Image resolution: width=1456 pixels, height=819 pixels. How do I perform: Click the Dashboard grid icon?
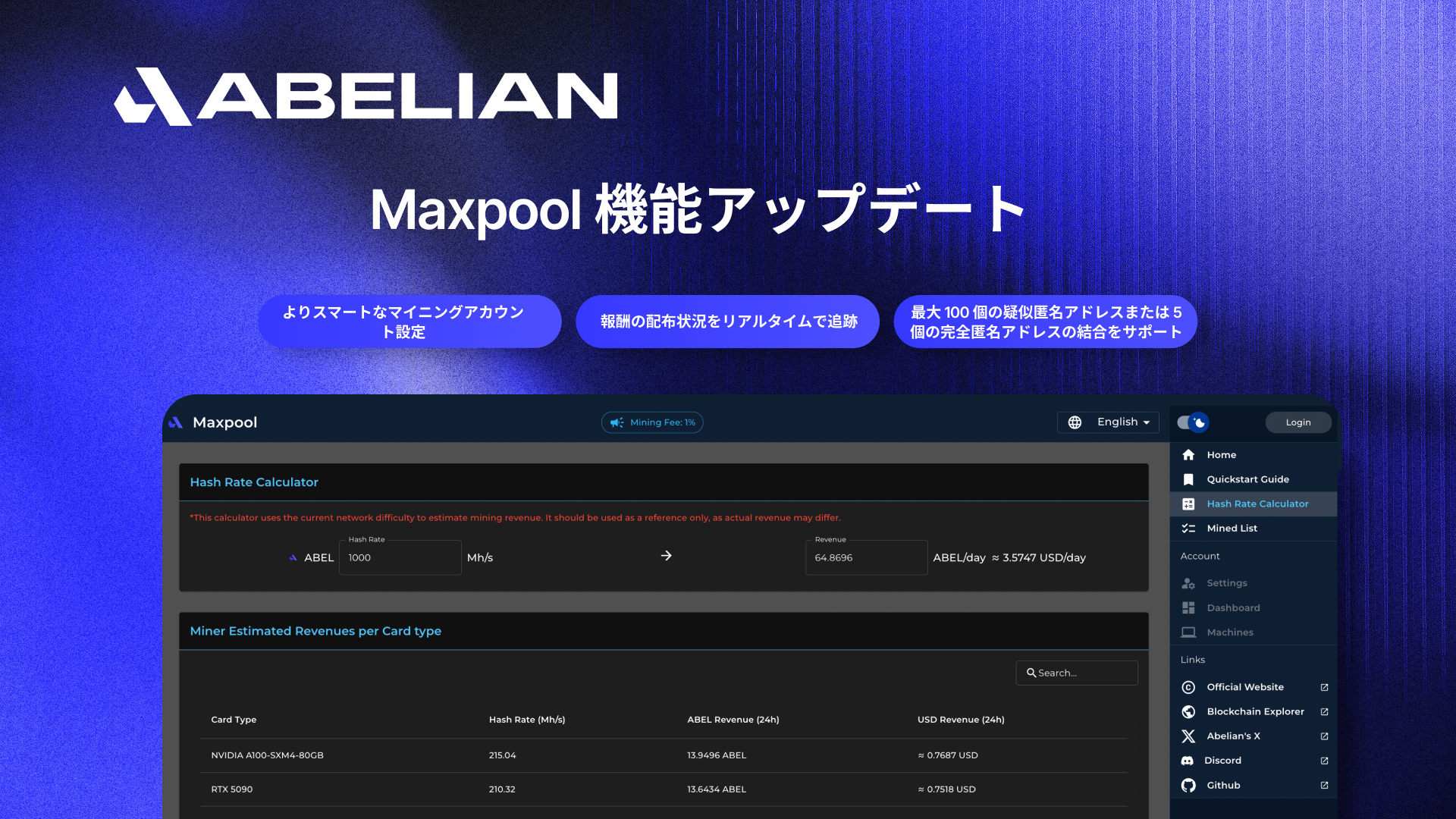coord(1188,608)
